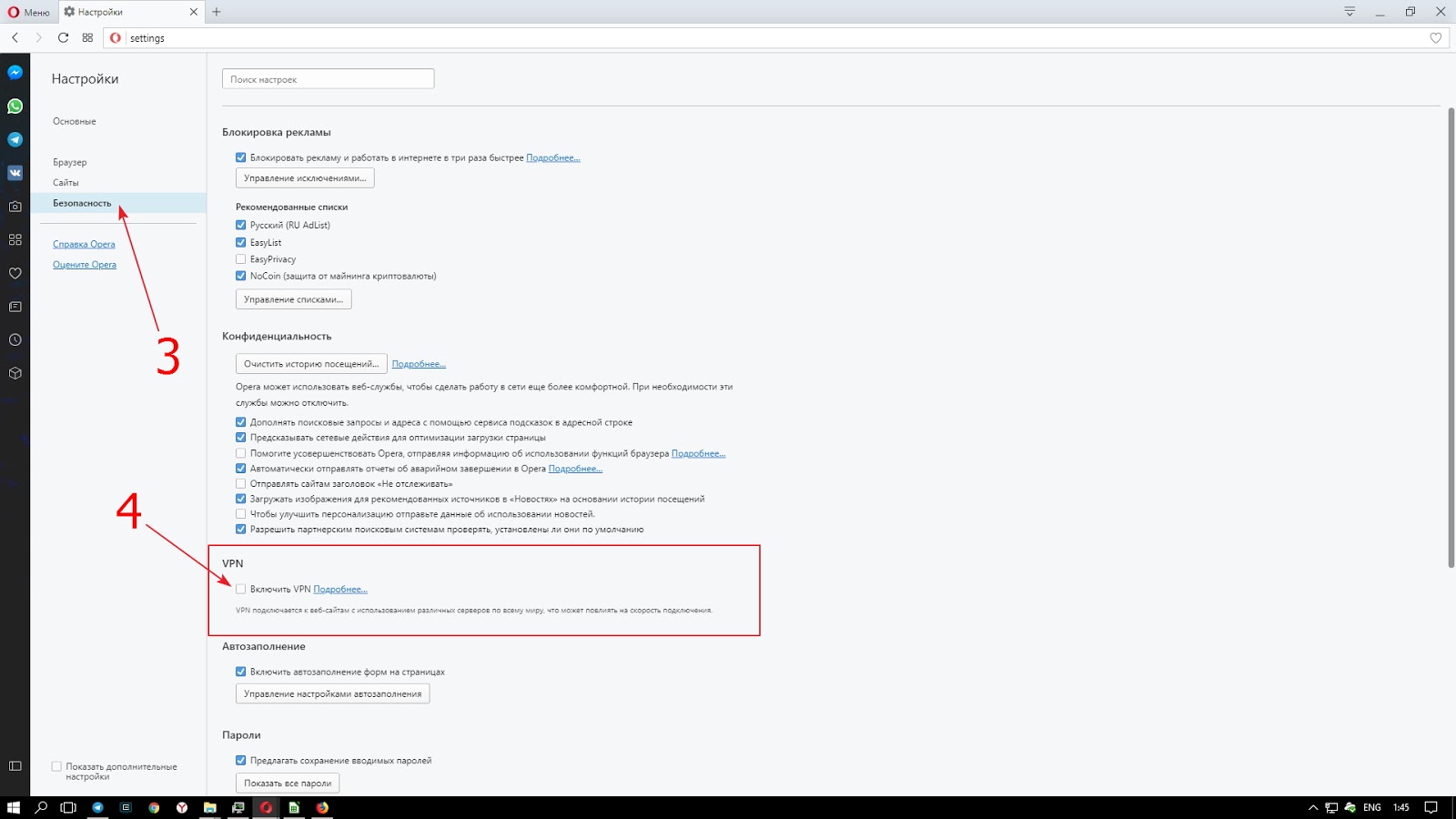Open Extensions cube icon in the sidebar

pyautogui.click(x=15, y=373)
